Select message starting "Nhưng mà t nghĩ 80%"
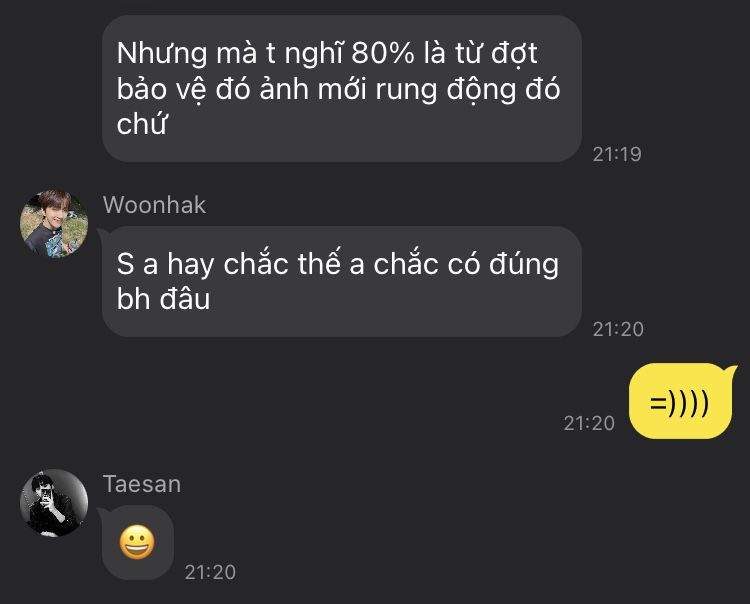The height and width of the screenshot is (604, 750). point(342,88)
